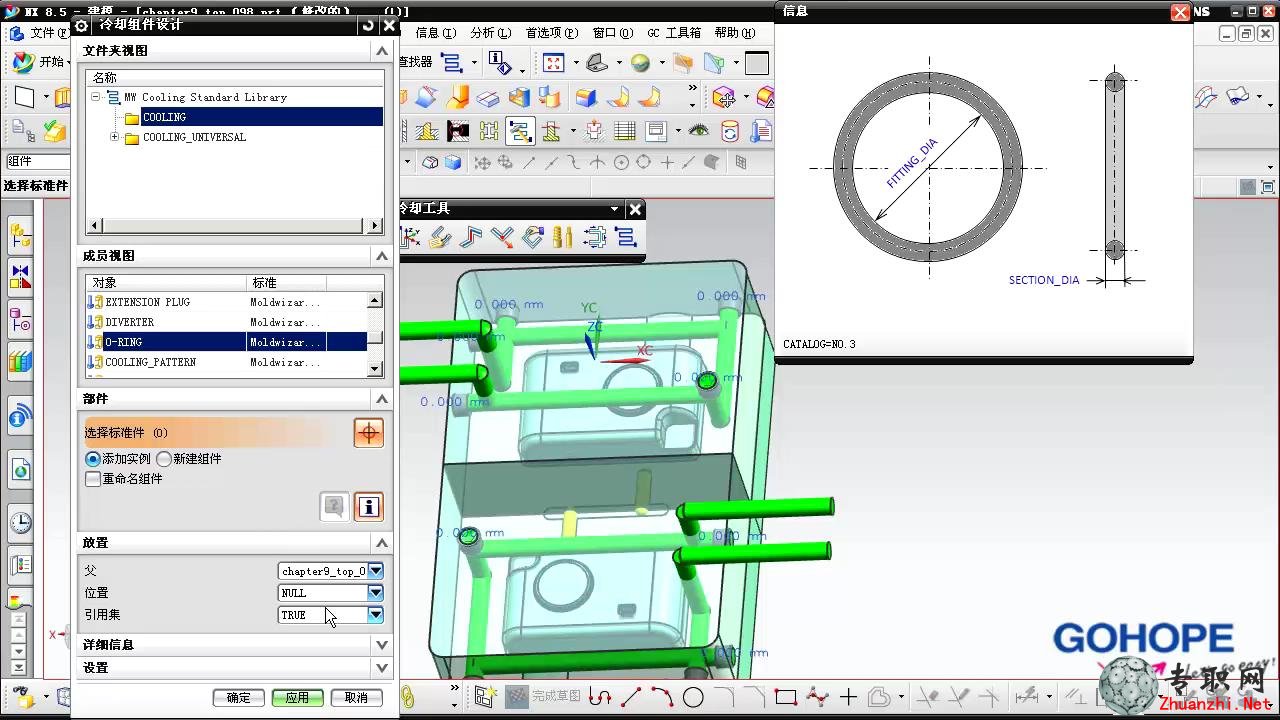Click the rendering style sphere icon
Screen dimensions: 1280x720
click(x=641, y=63)
